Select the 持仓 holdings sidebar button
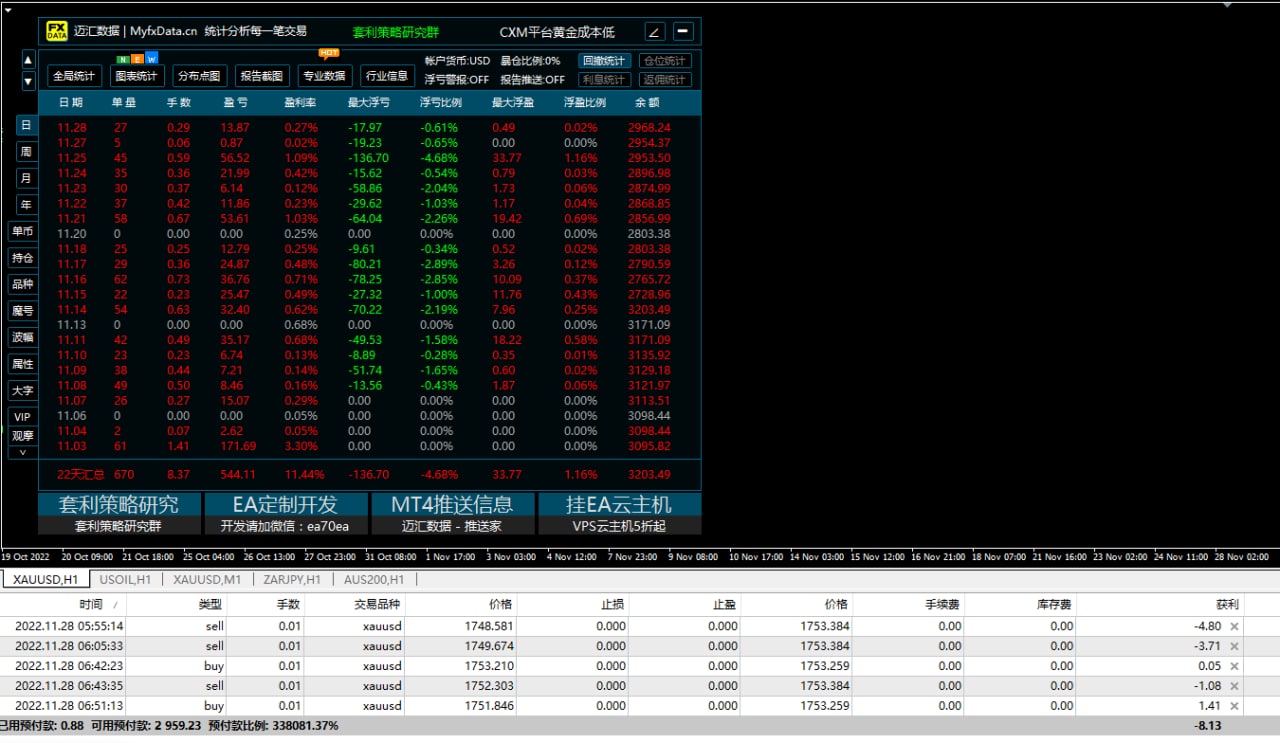This screenshot has width=1280, height=743. pos(22,258)
